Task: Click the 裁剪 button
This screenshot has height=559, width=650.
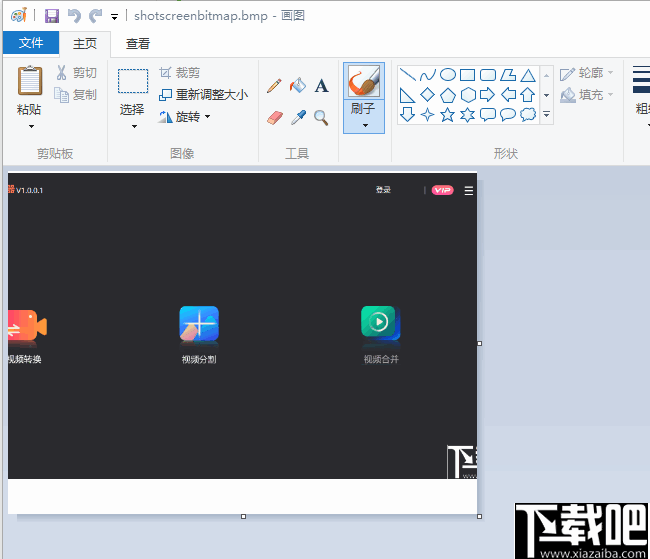Action: pyautogui.click(x=179, y=73)
